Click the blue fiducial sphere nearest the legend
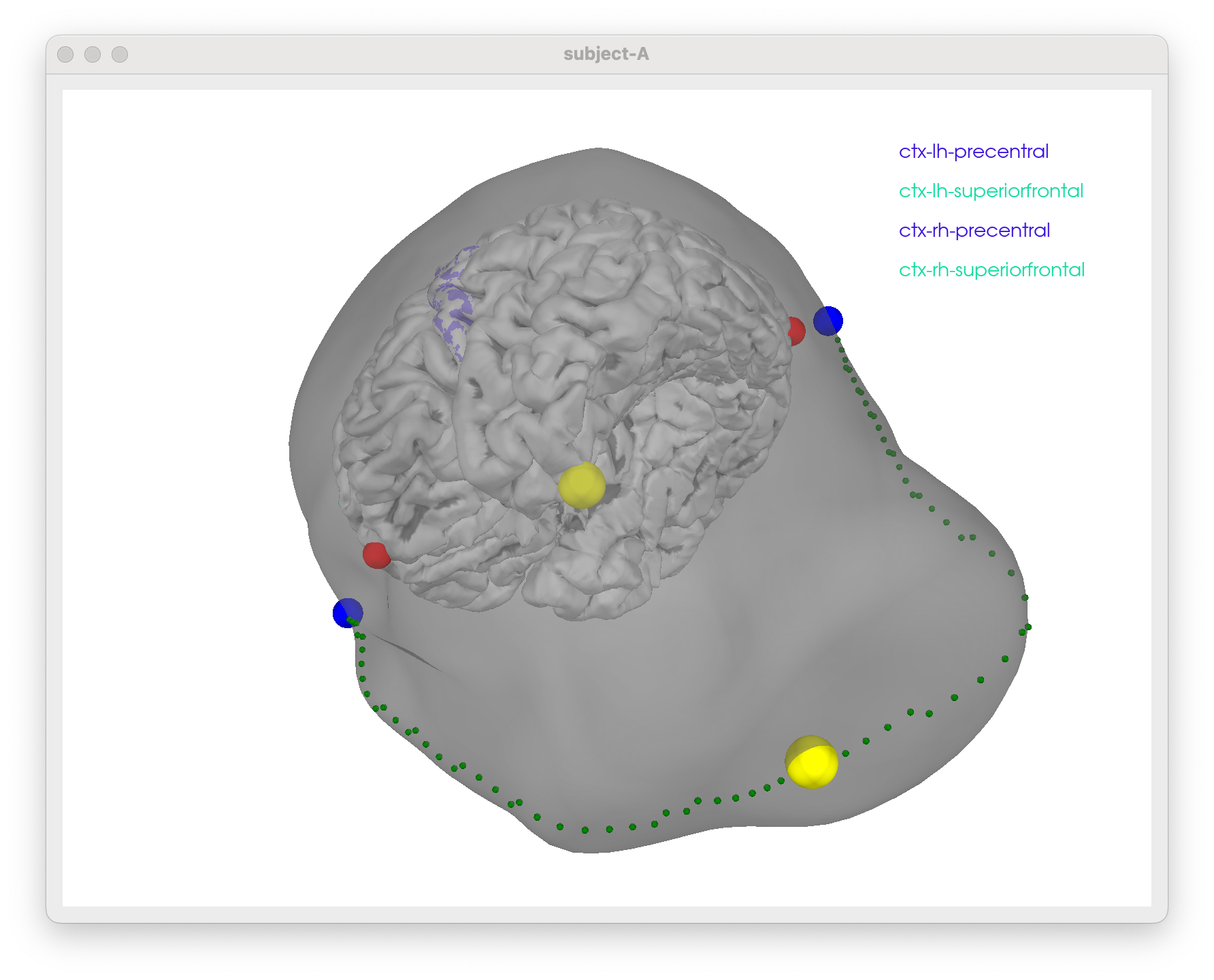 (x=829, y=321)
